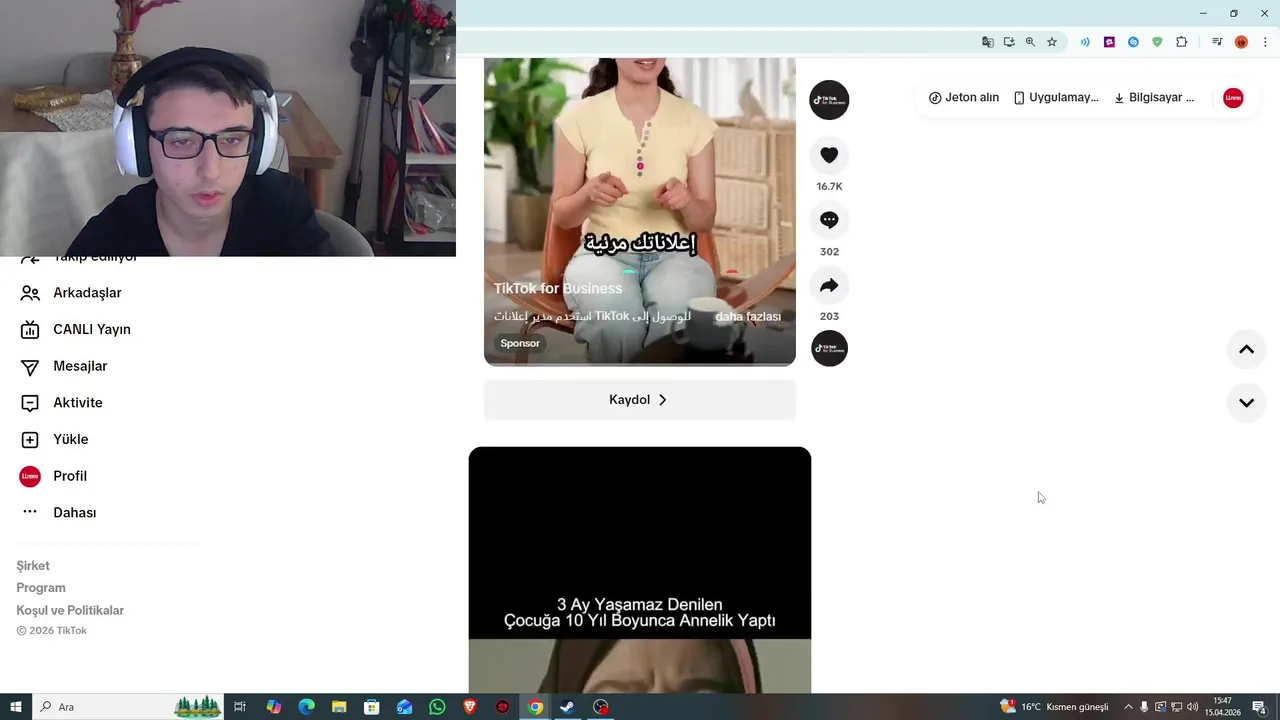Image resolution: width=1280 pixels, height=720 pixels.
Task: Open Steam from taskbar
Action: [567, 707]
